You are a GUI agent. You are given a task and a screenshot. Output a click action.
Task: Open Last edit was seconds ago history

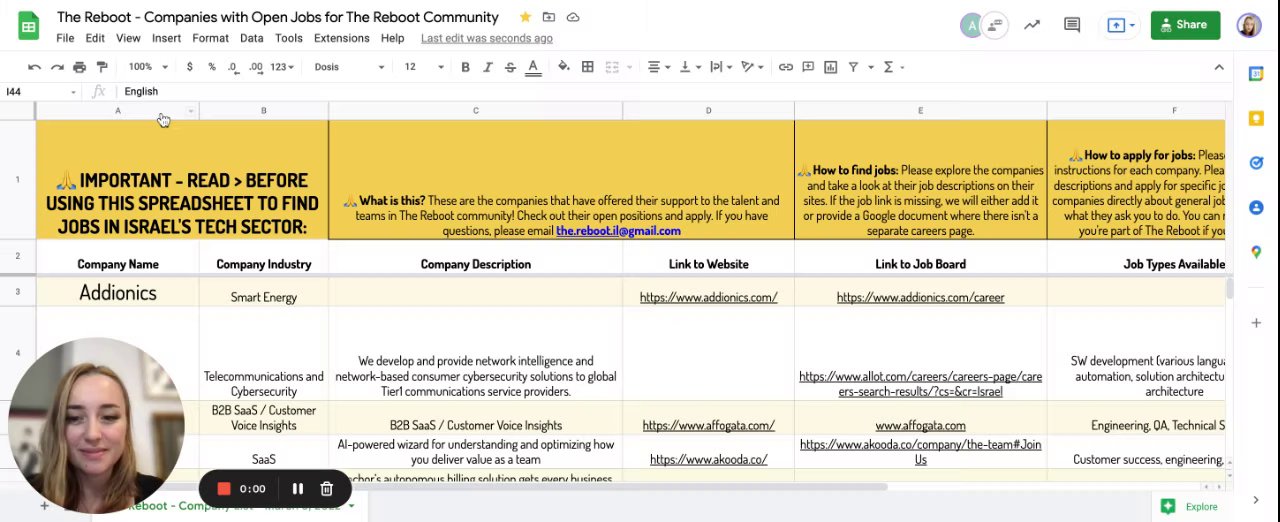(487, 38)
